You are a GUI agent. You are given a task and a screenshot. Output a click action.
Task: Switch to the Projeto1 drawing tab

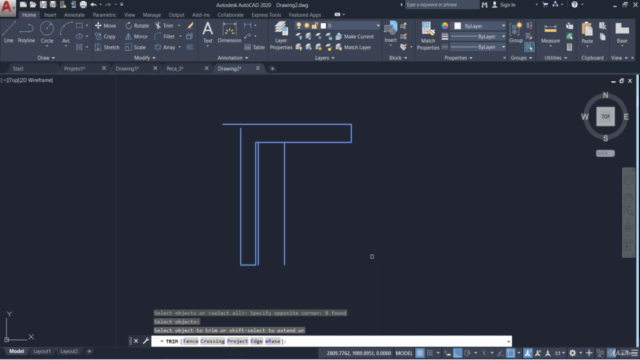74,69
